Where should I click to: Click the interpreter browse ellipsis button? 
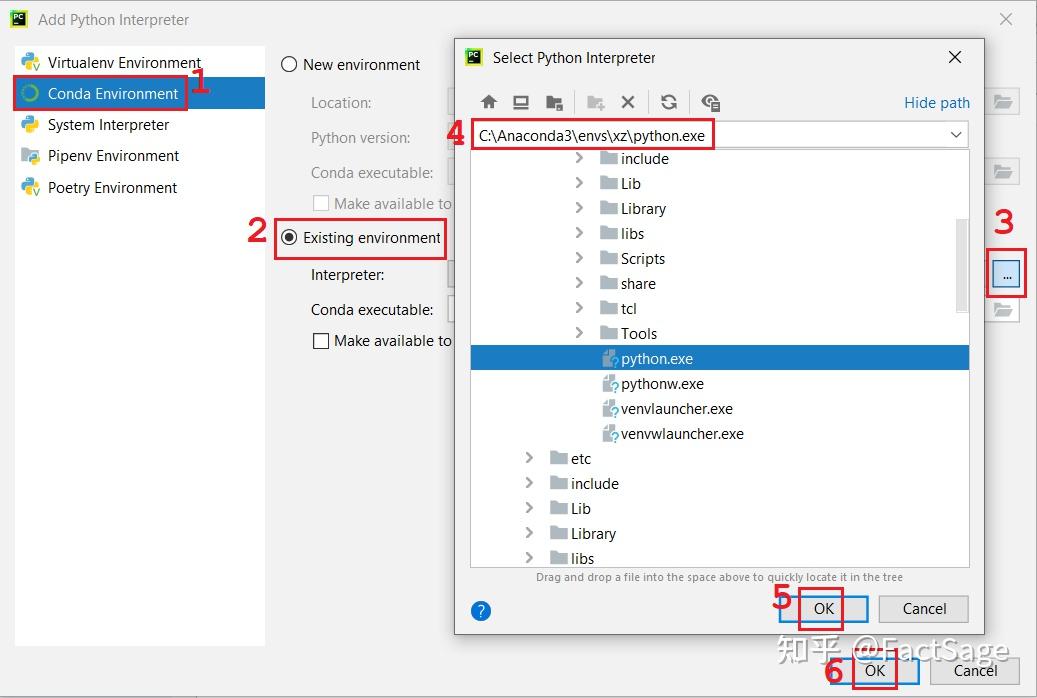[1007, 273]
